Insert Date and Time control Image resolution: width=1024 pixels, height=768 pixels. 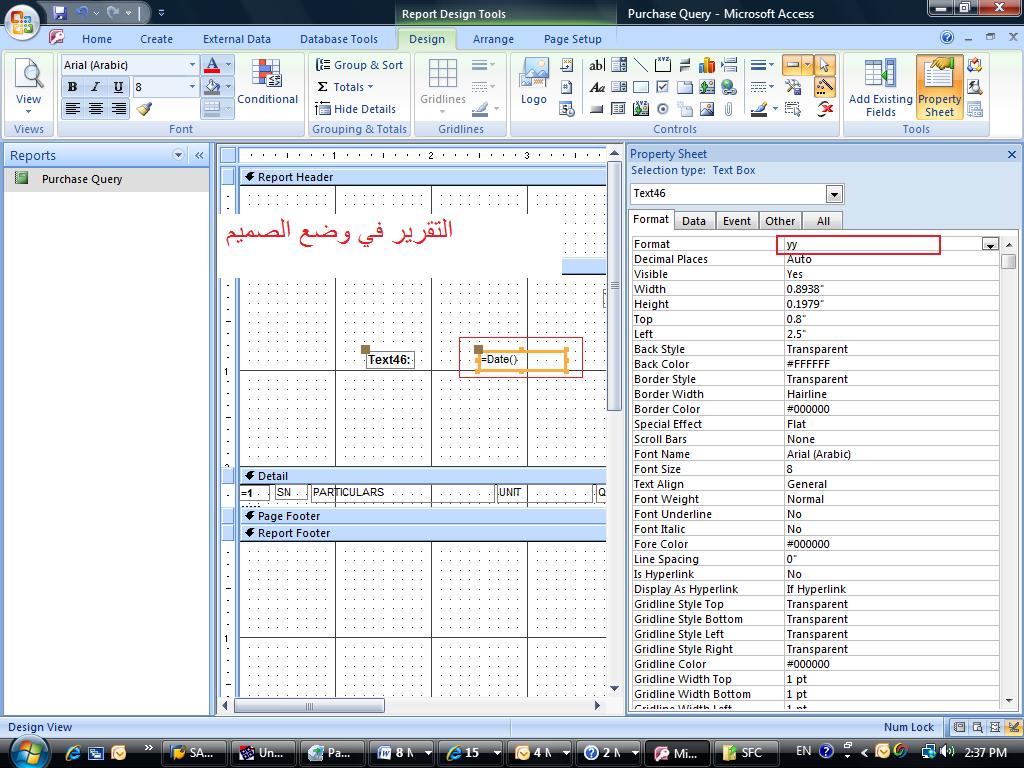pos(567,109)
